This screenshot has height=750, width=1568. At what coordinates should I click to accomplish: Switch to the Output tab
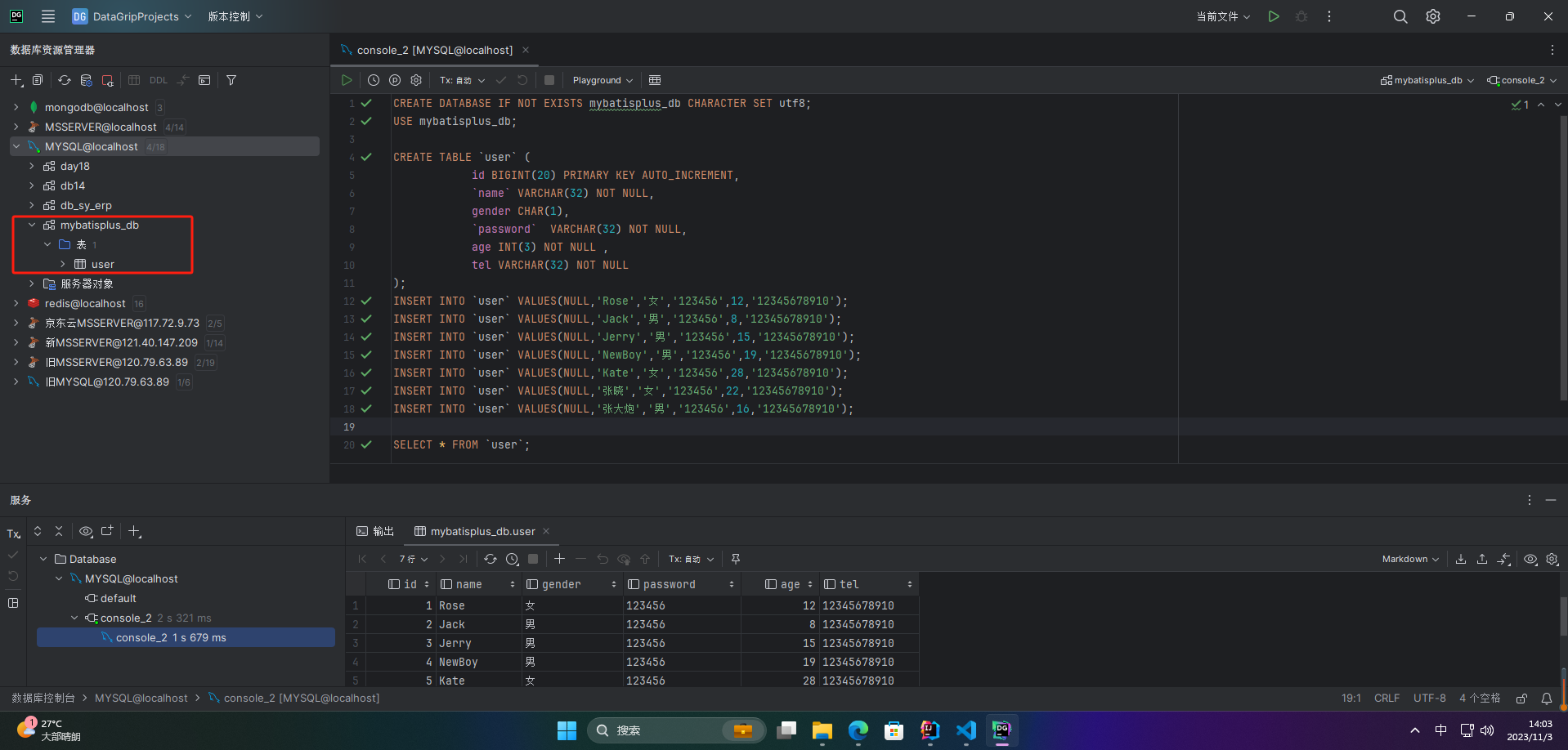375,531
